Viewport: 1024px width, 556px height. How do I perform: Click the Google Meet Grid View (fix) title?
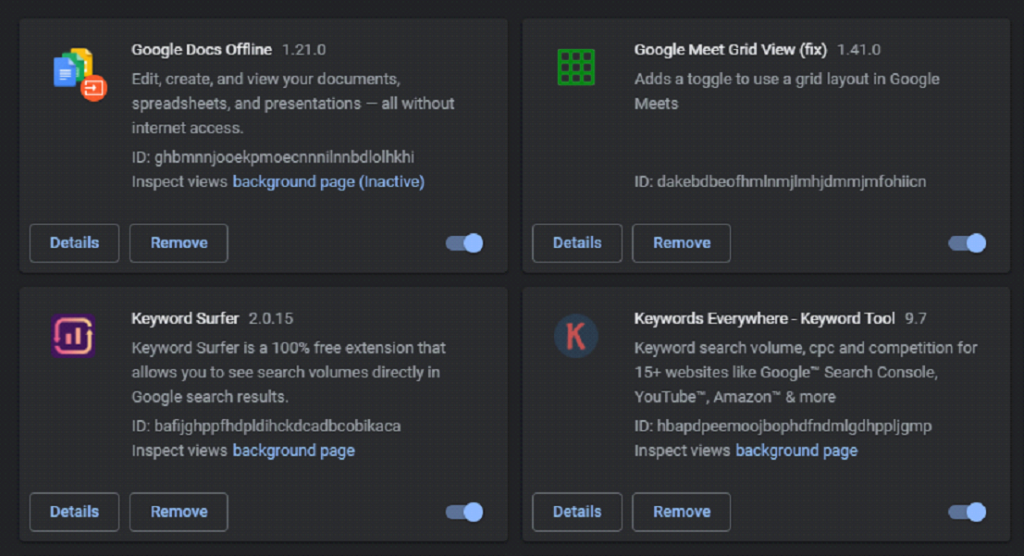[x=730, y=50]
